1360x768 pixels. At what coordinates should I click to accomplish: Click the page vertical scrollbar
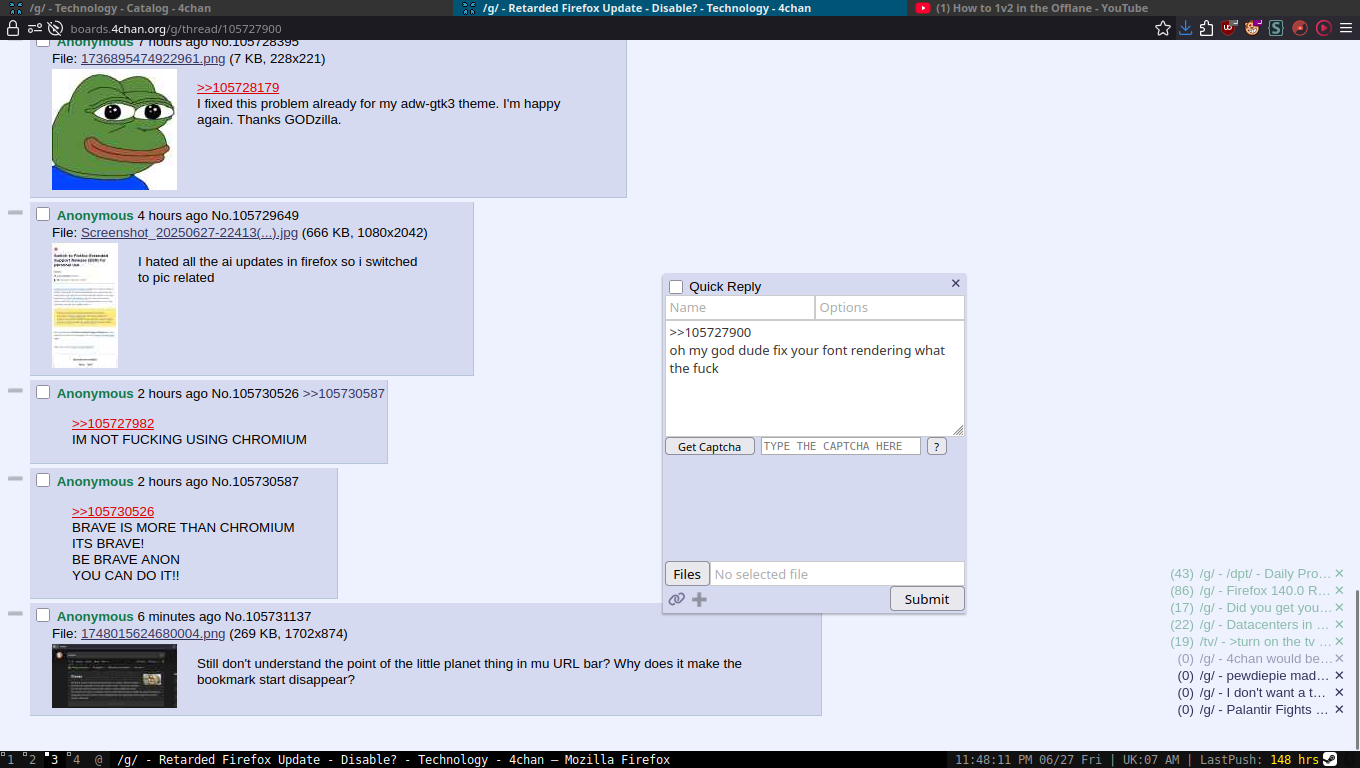pos(1357,670)
